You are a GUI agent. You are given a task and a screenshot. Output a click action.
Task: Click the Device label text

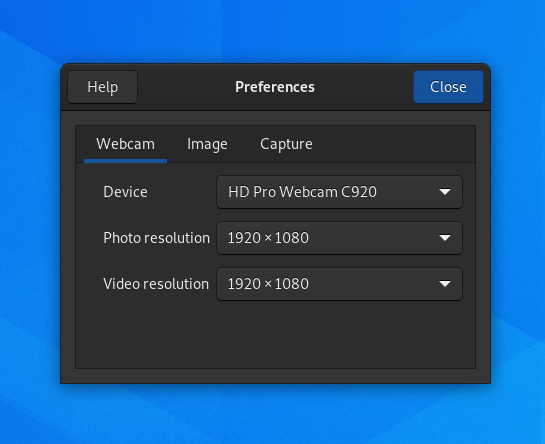coord(125,192)
